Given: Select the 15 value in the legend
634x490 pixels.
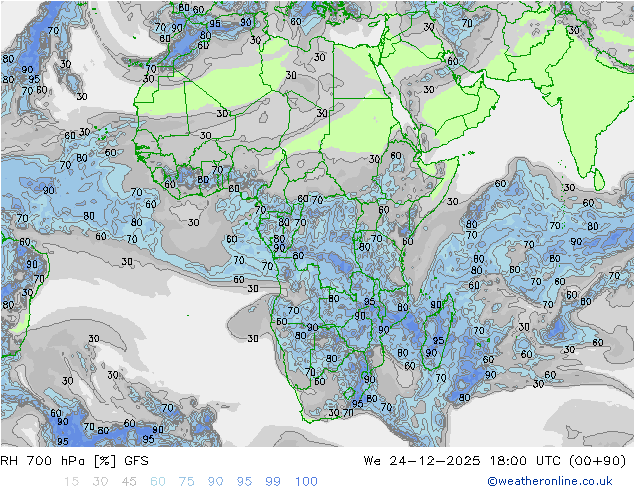Looking at the screenshot, I should point(71,482).
